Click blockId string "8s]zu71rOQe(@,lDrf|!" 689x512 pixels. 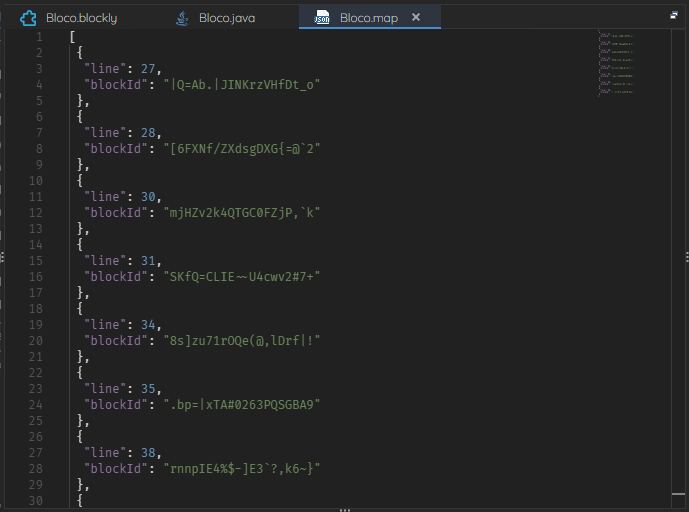pyautogui.click(x=242, y=341)
